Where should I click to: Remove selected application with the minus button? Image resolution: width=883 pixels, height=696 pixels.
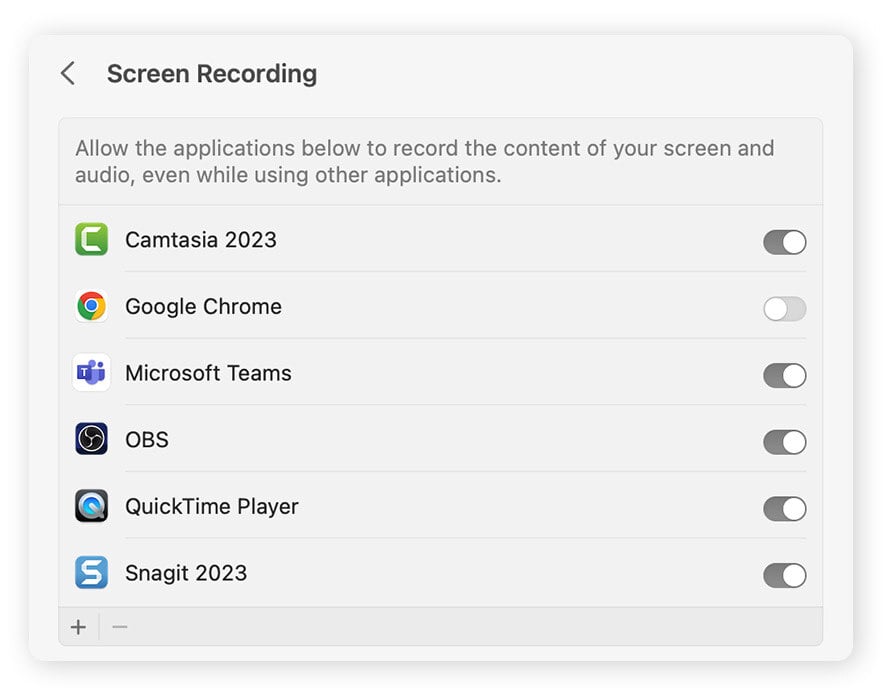(x=120, y=627)
